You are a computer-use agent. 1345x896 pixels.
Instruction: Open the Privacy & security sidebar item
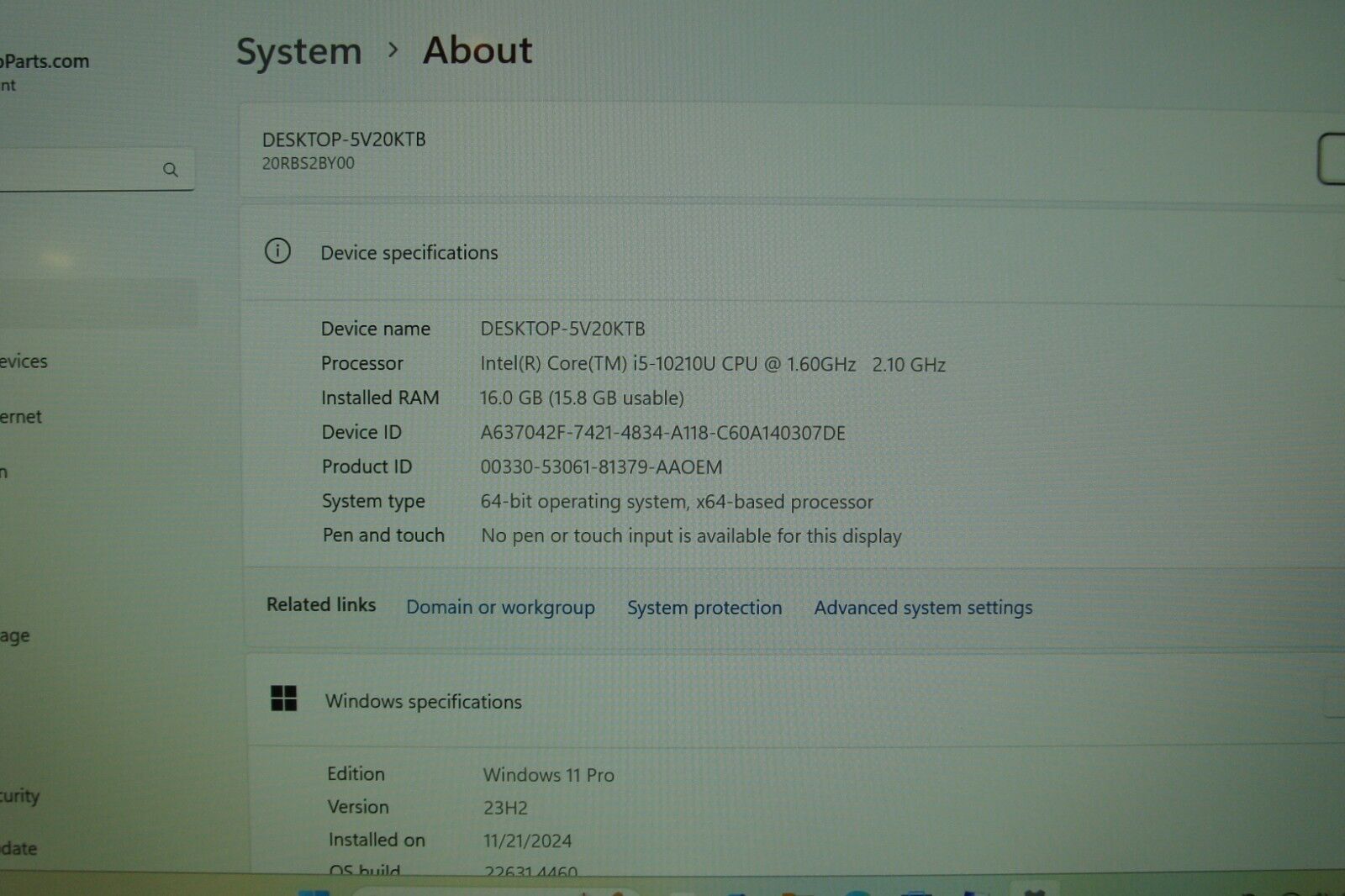click(19, 795)
